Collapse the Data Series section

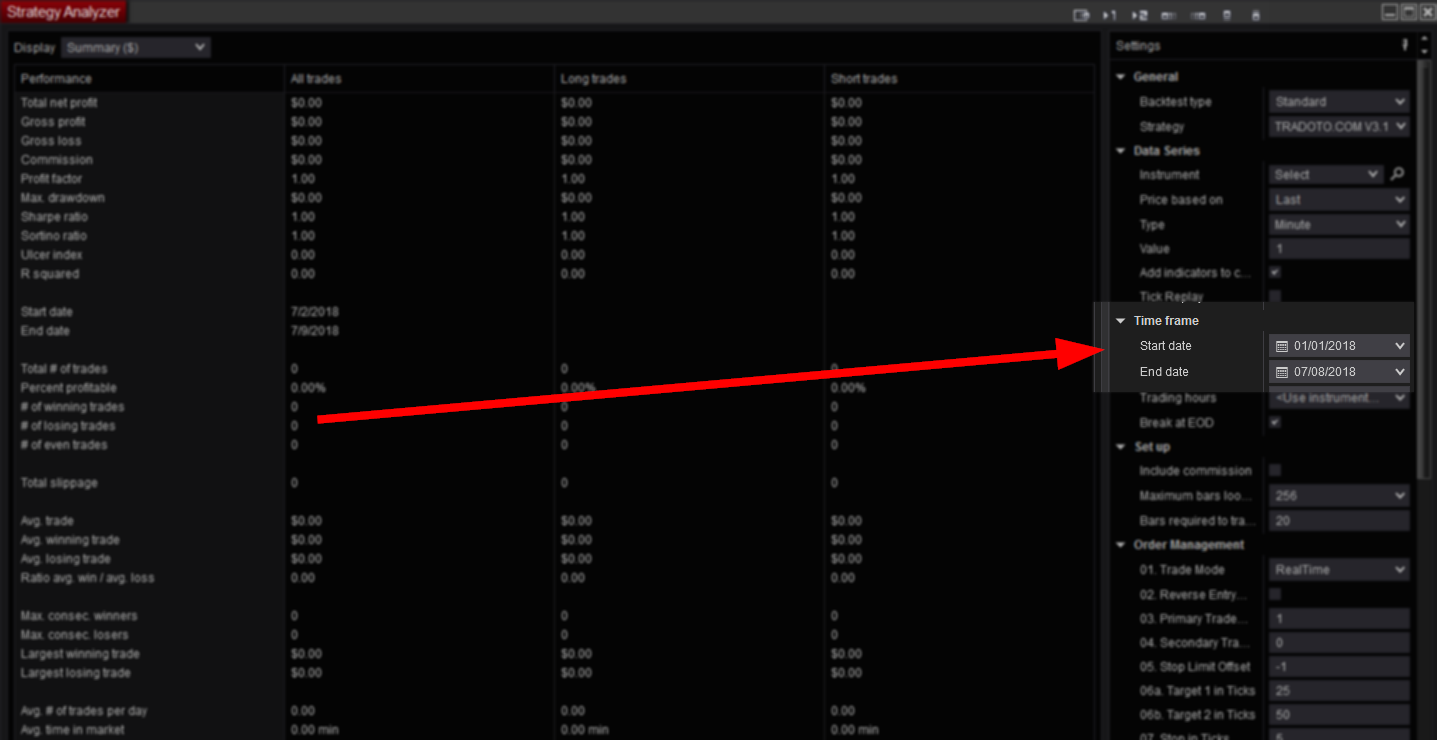click(1121, 151)
